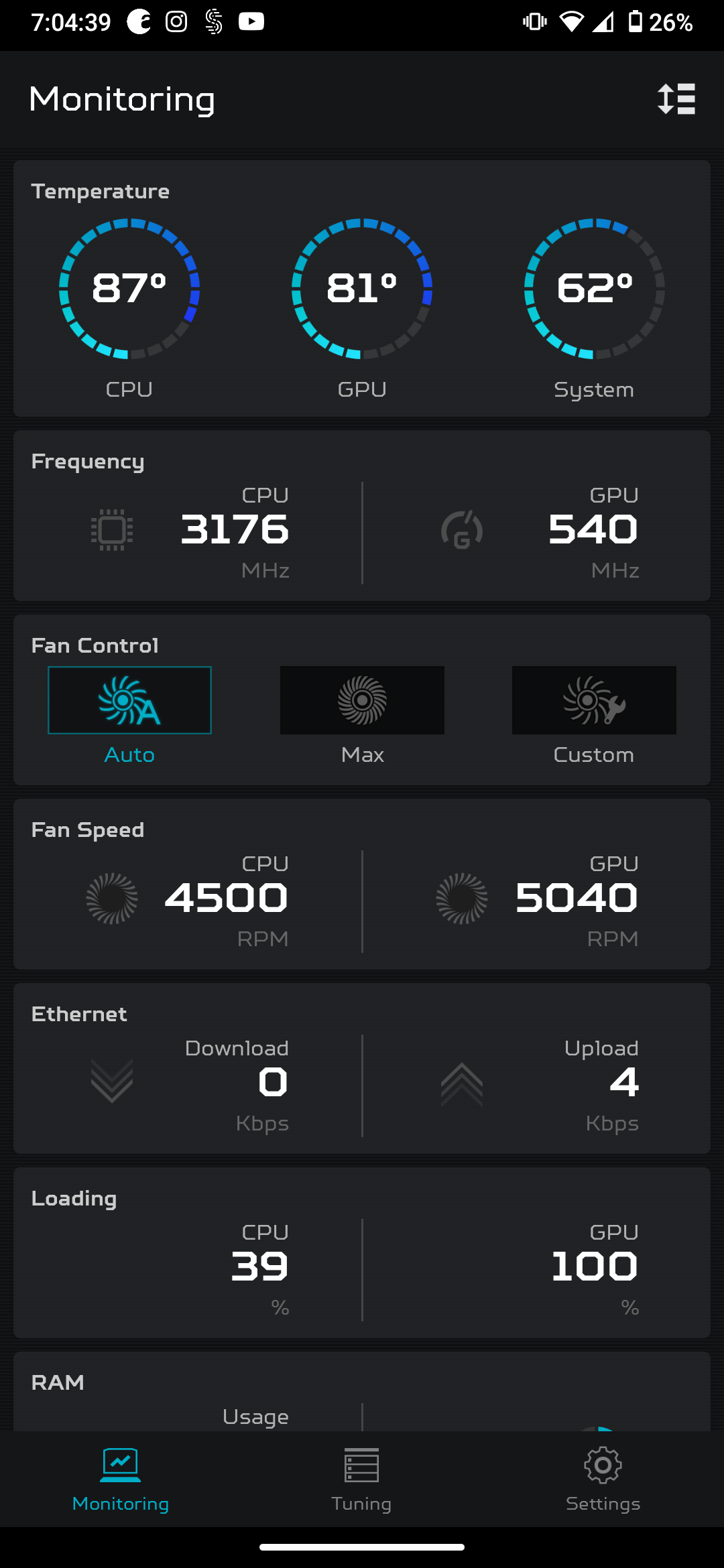The image size is (724, 1568).
Task: Tap the GPU loading 100 percent value
Action: click(595, 1266)
